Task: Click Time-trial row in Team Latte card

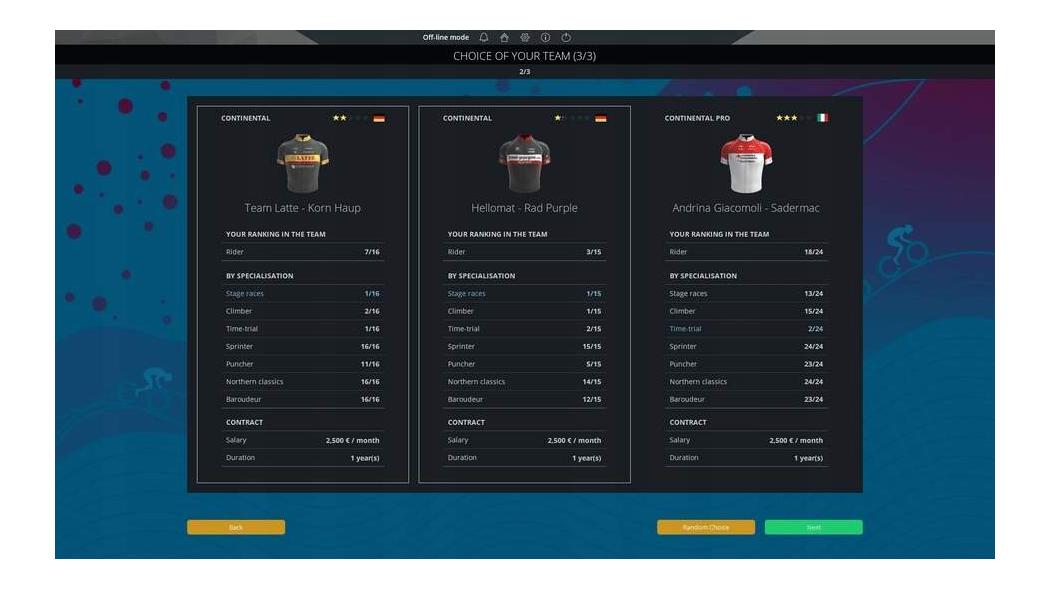Action: point(303,329)
